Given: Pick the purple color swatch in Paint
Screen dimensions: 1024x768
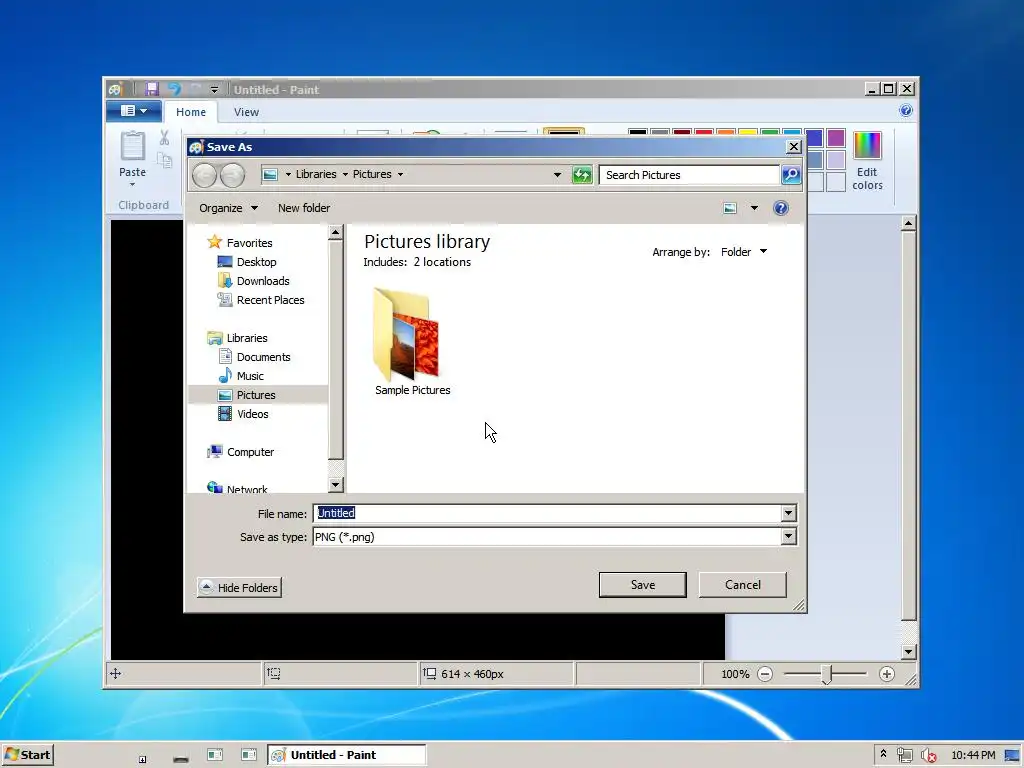Looking at the screenshot, I should tap(836, 138).
